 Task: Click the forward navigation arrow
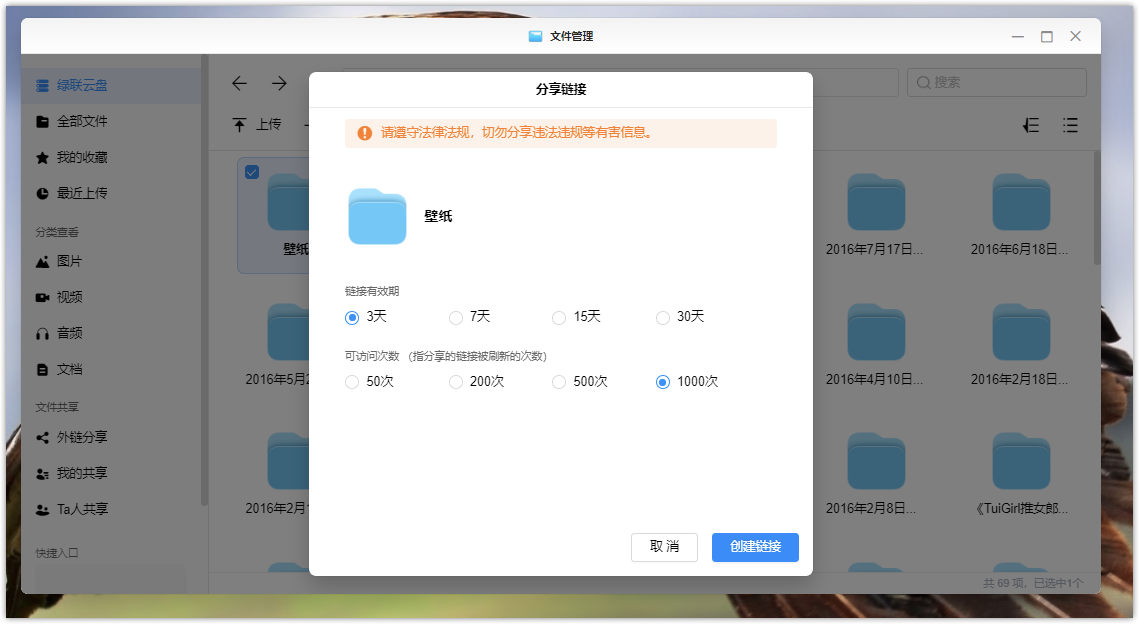[x=279, y=83]
